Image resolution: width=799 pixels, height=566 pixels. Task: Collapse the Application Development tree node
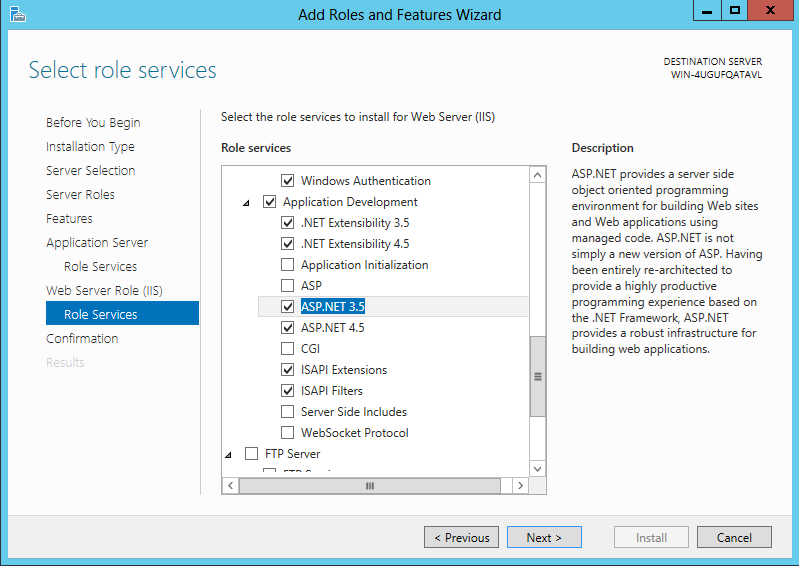coord(246,203)
